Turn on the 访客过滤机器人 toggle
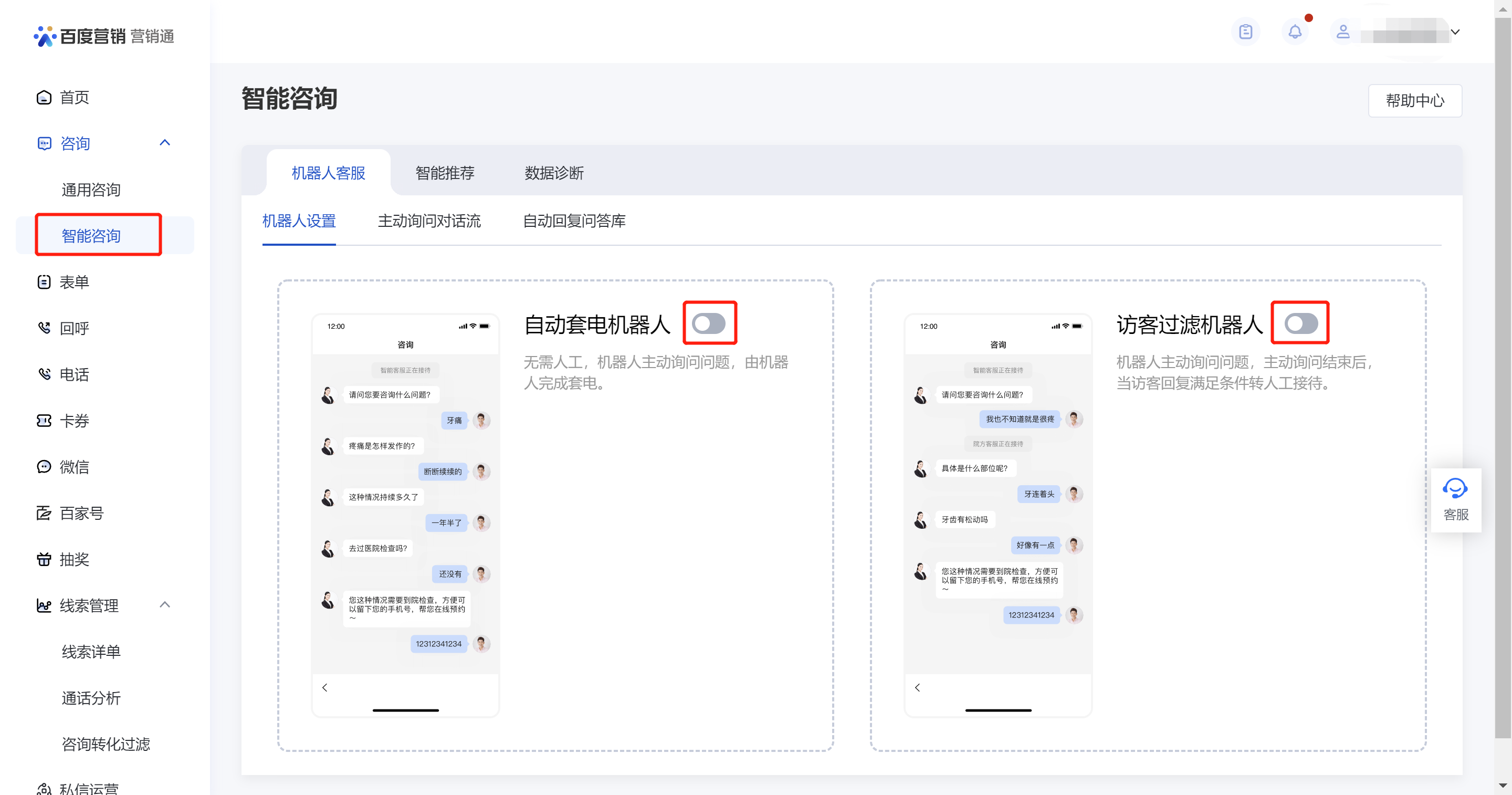Screen dimensions: 1512x795 click(1301, 323)
